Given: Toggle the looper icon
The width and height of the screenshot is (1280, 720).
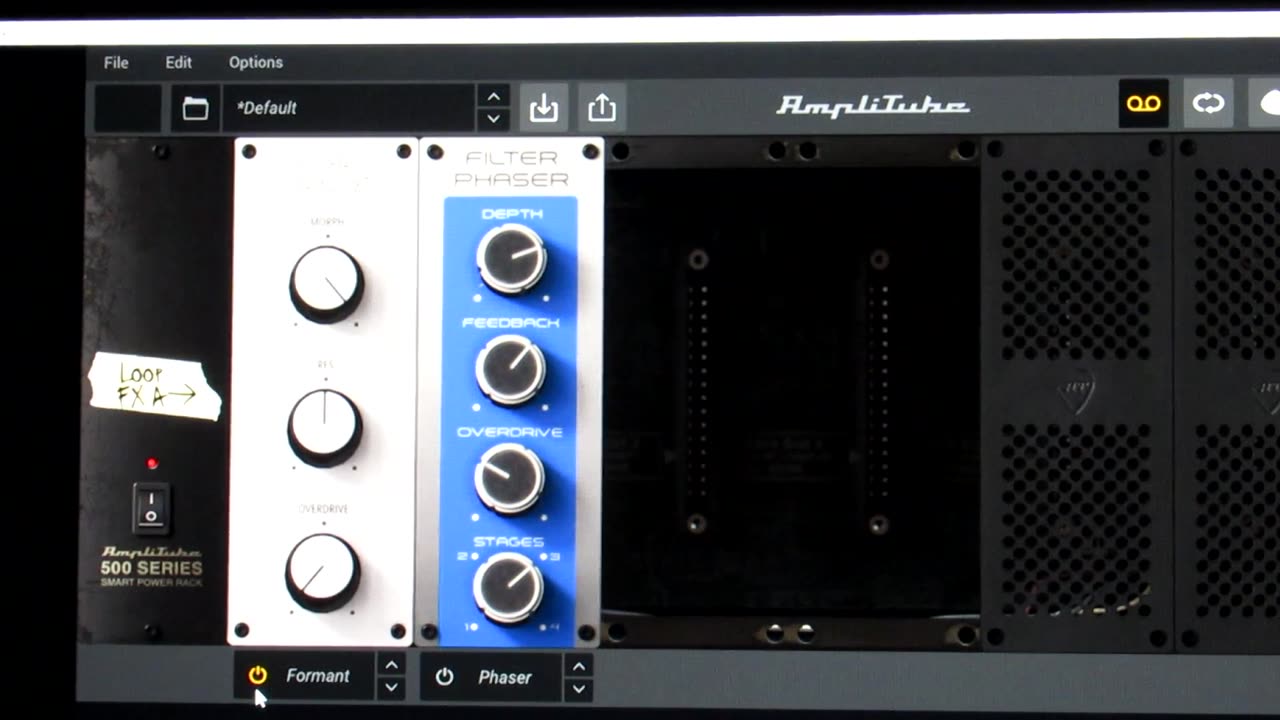Looking at the screenshot, I should click(1208, 104).
